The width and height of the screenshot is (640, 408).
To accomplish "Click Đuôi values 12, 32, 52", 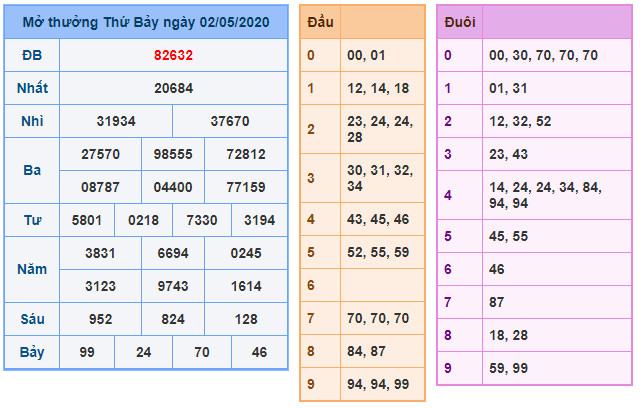I will pos(520,121).
